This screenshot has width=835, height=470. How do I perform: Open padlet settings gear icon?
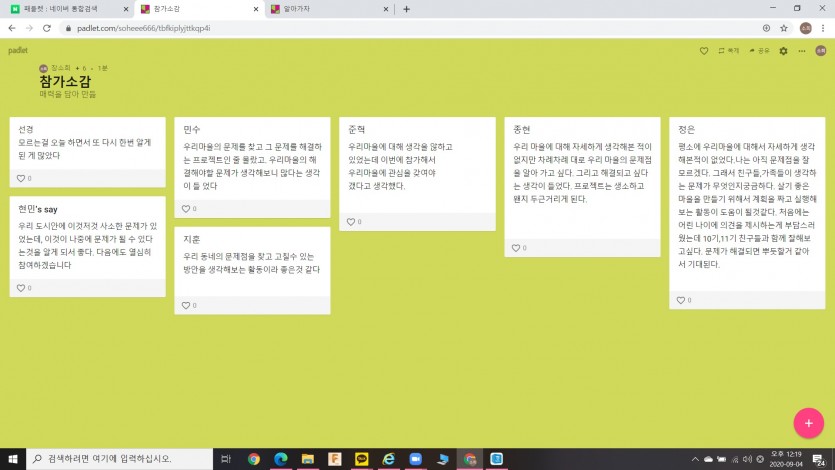click(783, 50)
